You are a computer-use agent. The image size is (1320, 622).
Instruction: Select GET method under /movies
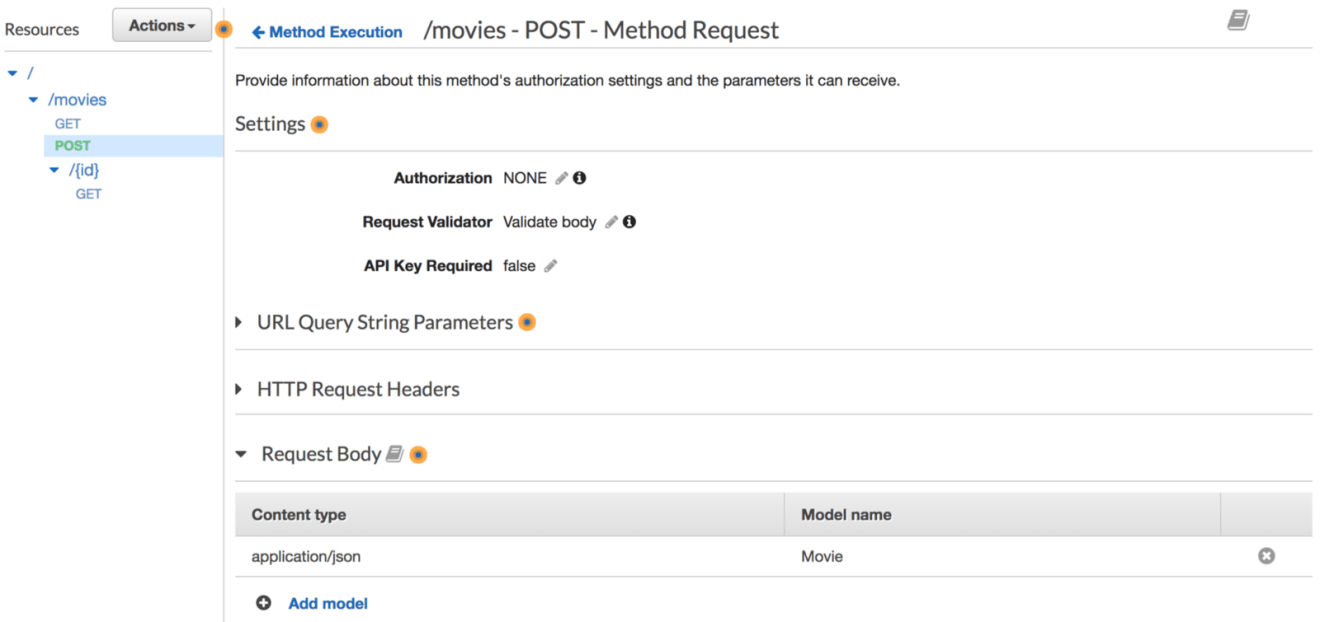coord(68,124)
